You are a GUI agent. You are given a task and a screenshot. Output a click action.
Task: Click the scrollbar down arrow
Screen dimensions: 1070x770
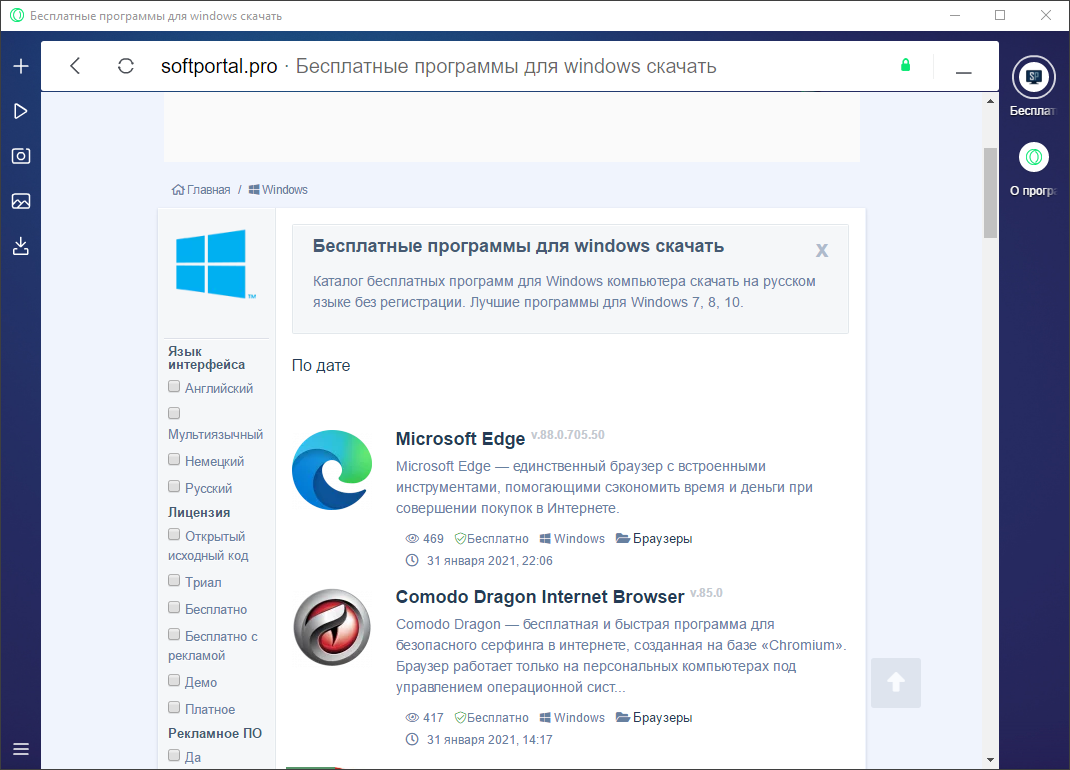[x=990, y=760]
